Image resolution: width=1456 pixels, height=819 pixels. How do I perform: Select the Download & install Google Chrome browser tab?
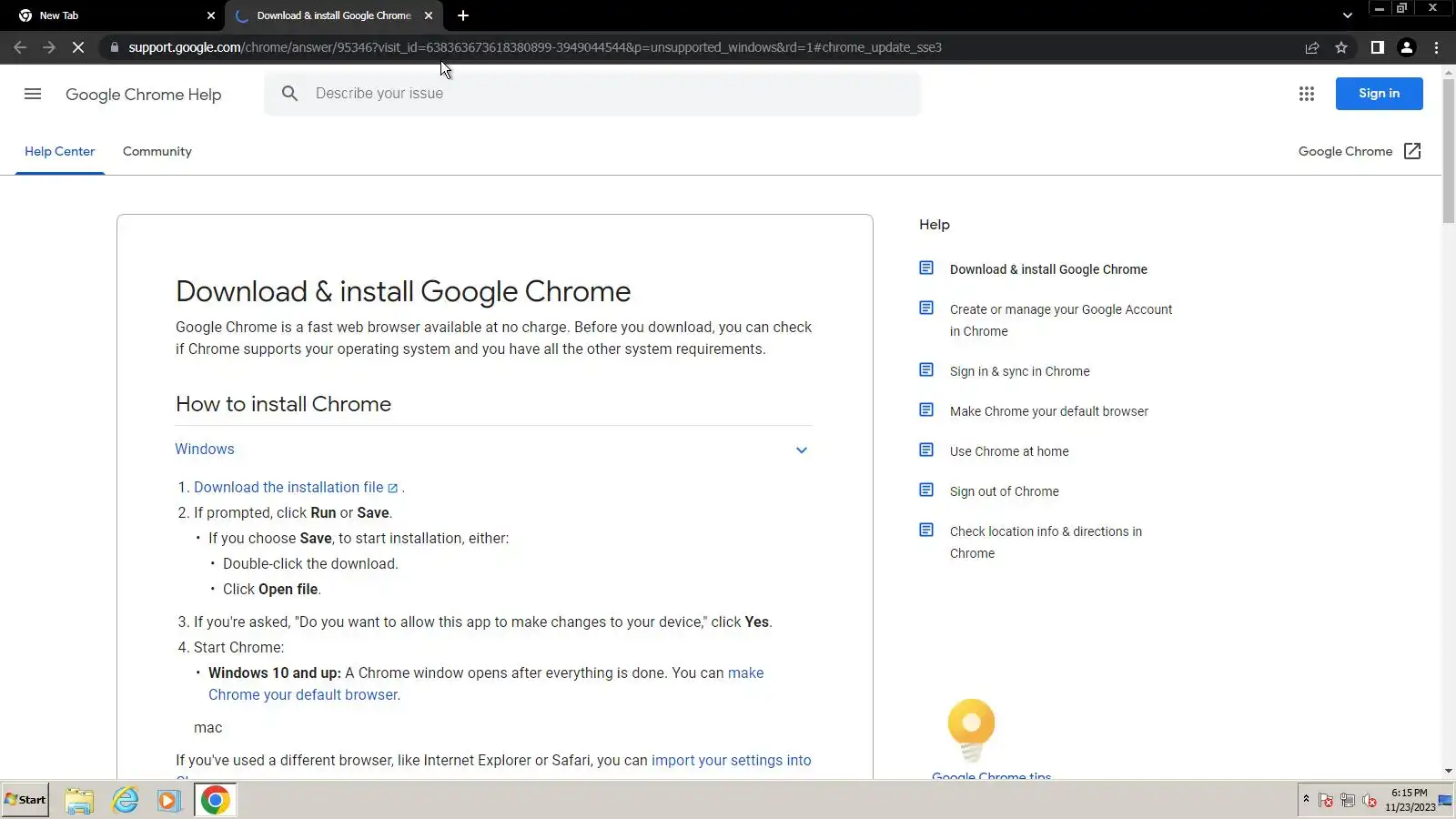pyautogui.click(x=334, y=15)
